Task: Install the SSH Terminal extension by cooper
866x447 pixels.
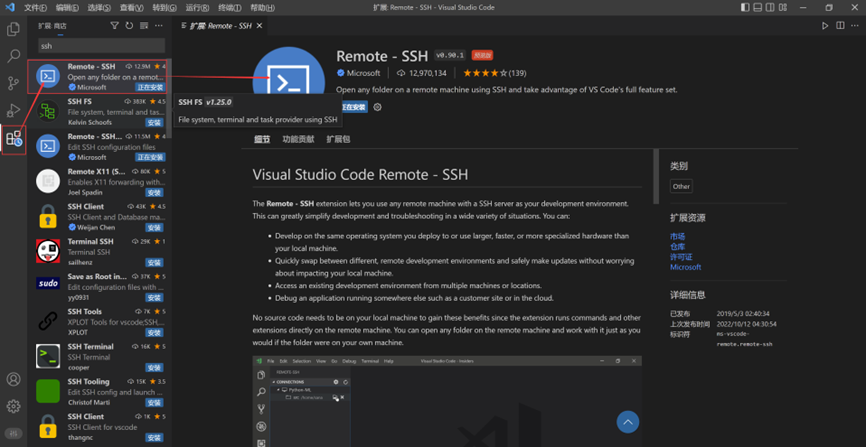Action: 154,367
